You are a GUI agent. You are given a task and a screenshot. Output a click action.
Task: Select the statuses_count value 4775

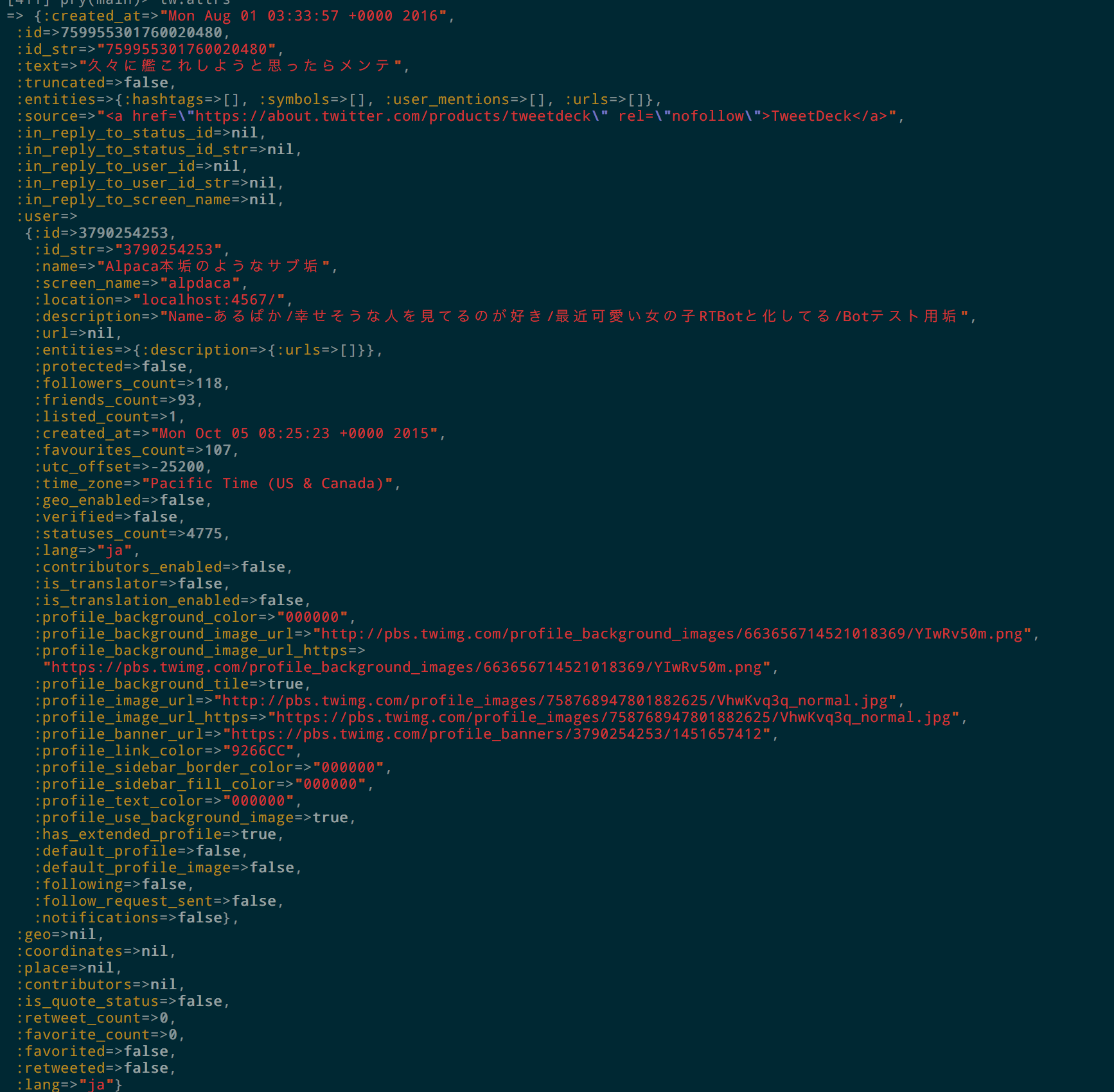(x=206, y=533)
